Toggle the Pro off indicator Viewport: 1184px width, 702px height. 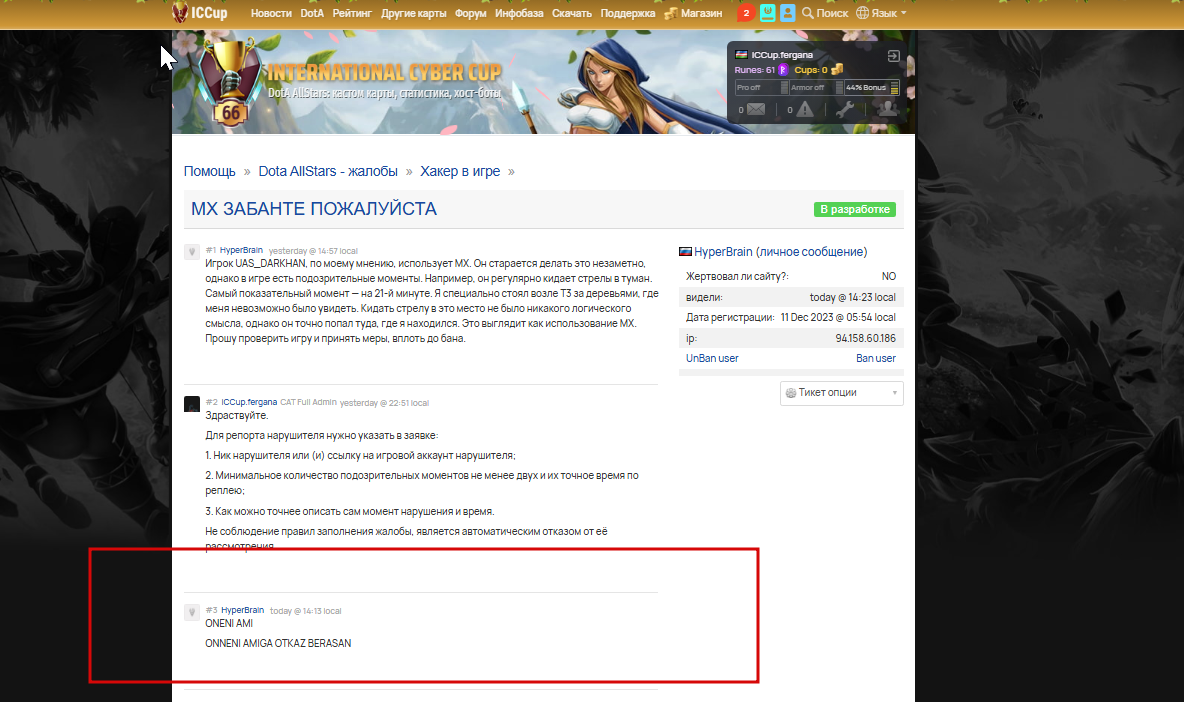click(x=761, y=88)
